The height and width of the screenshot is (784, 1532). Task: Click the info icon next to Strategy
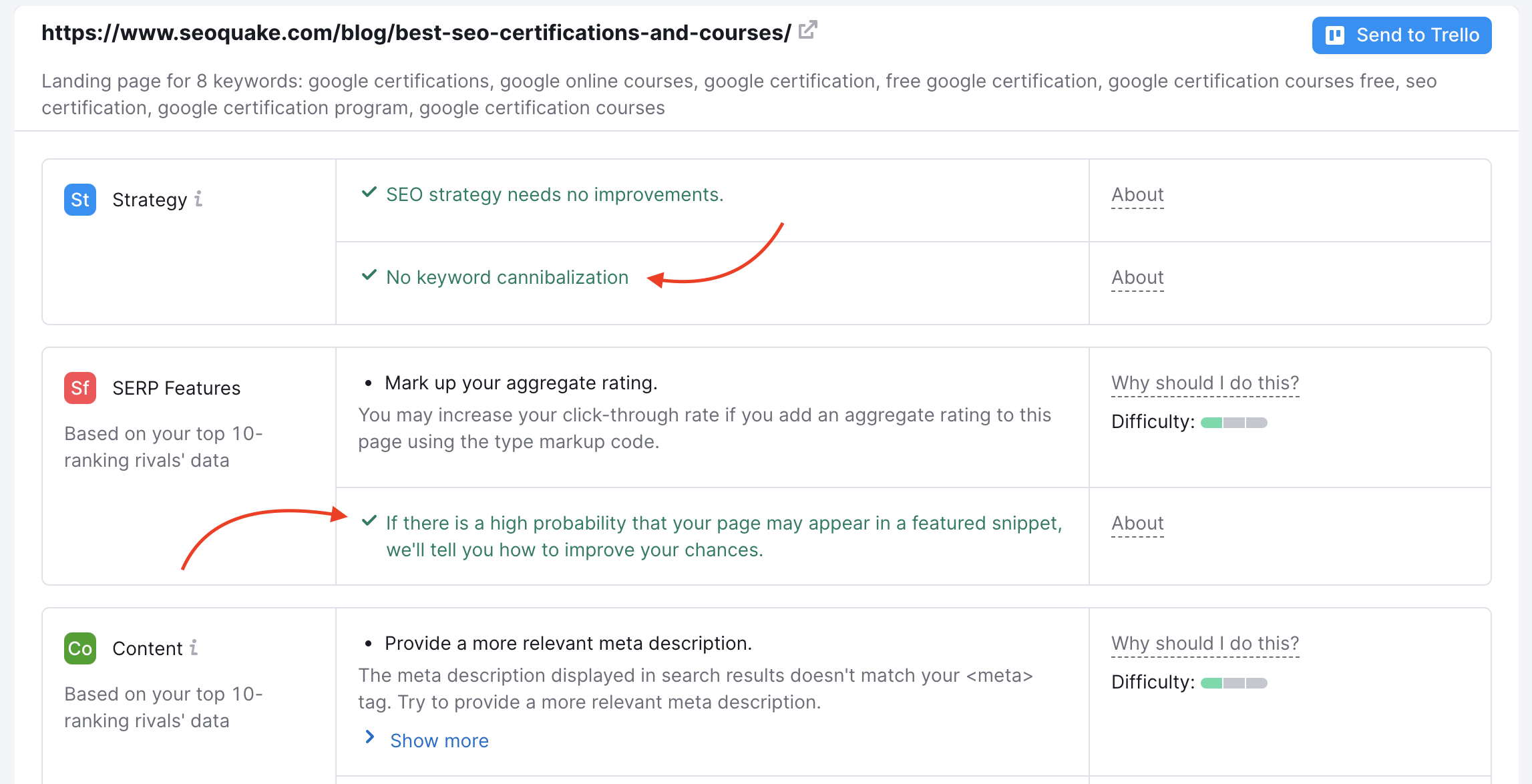click(x=198, y=199)
